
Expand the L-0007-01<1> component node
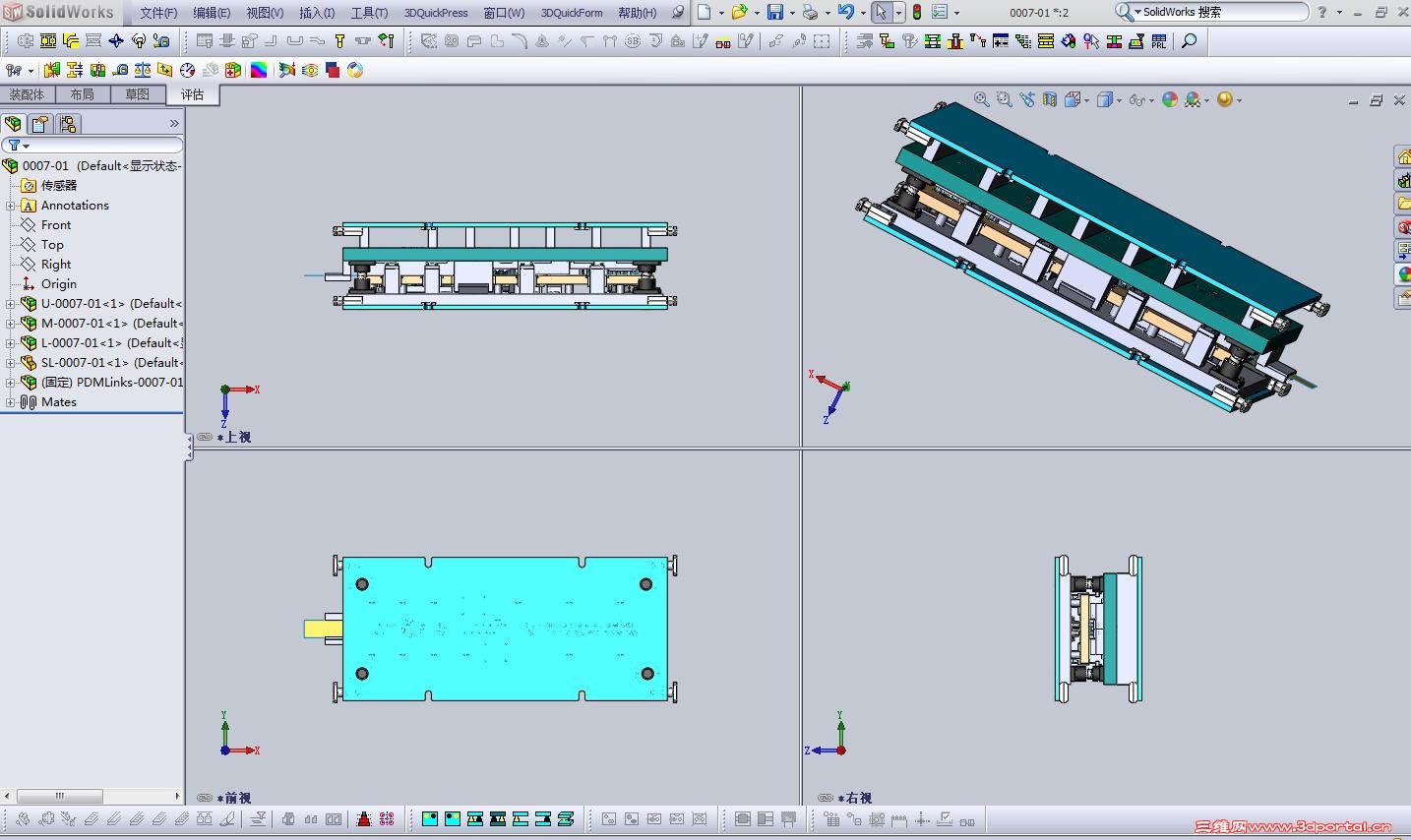coord(11,343)
